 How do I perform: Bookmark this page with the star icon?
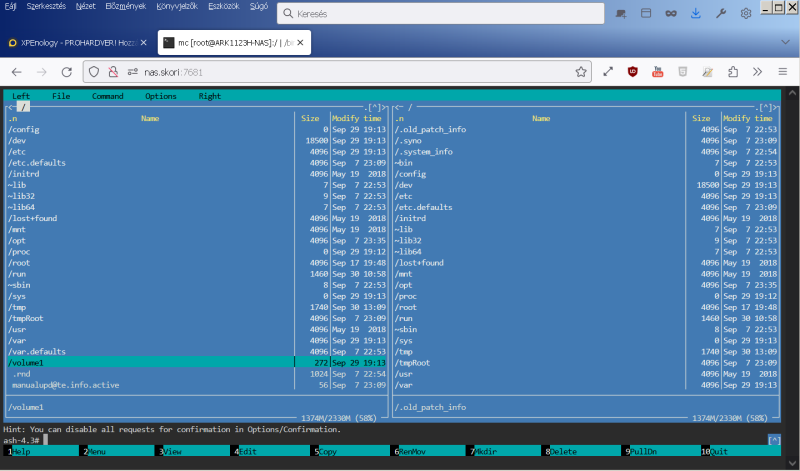581,72
